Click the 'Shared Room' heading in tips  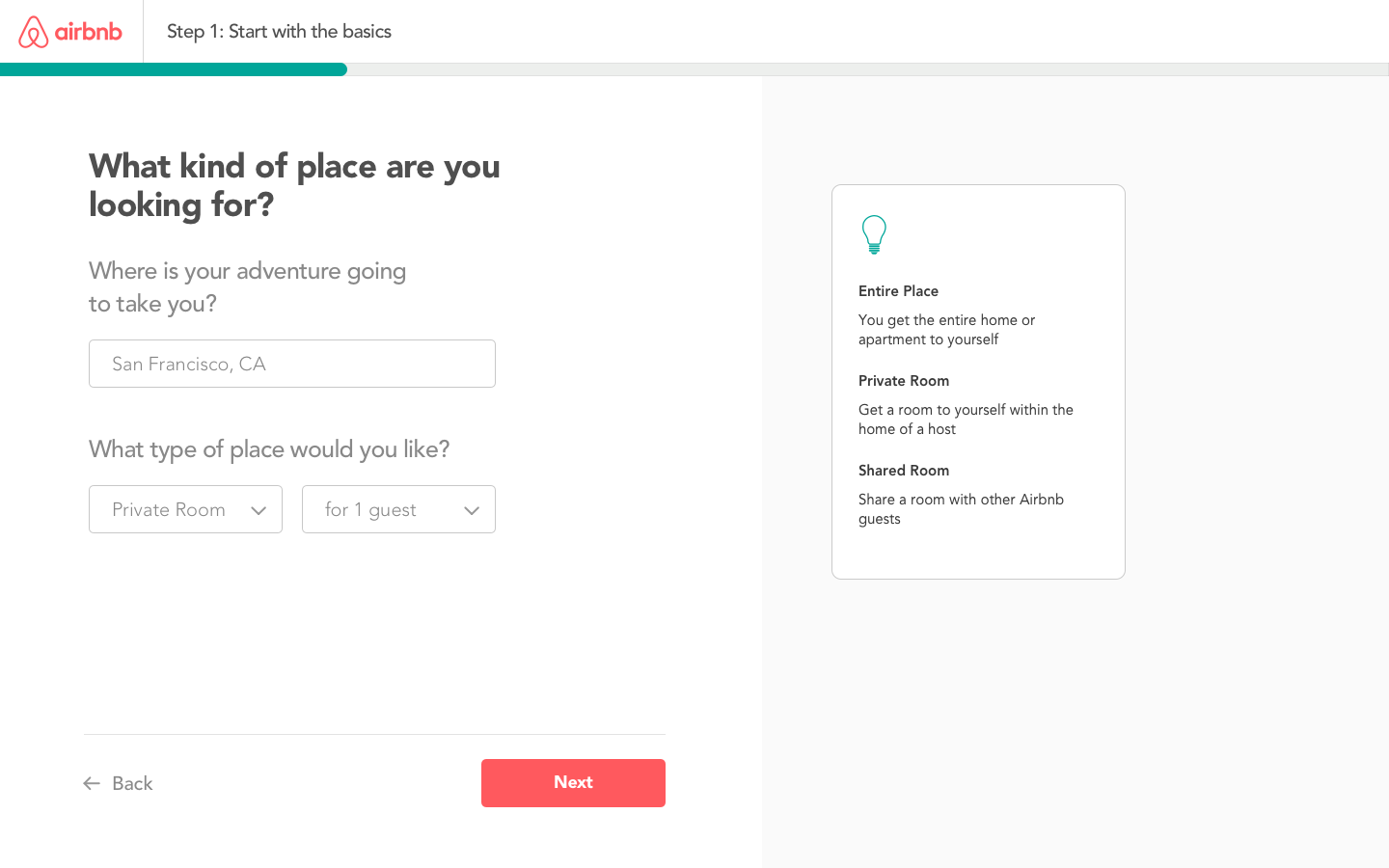[904, 471]
